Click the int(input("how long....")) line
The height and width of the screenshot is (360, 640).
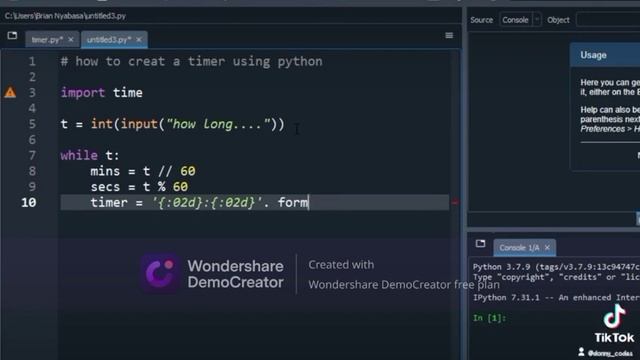[173, 124]
